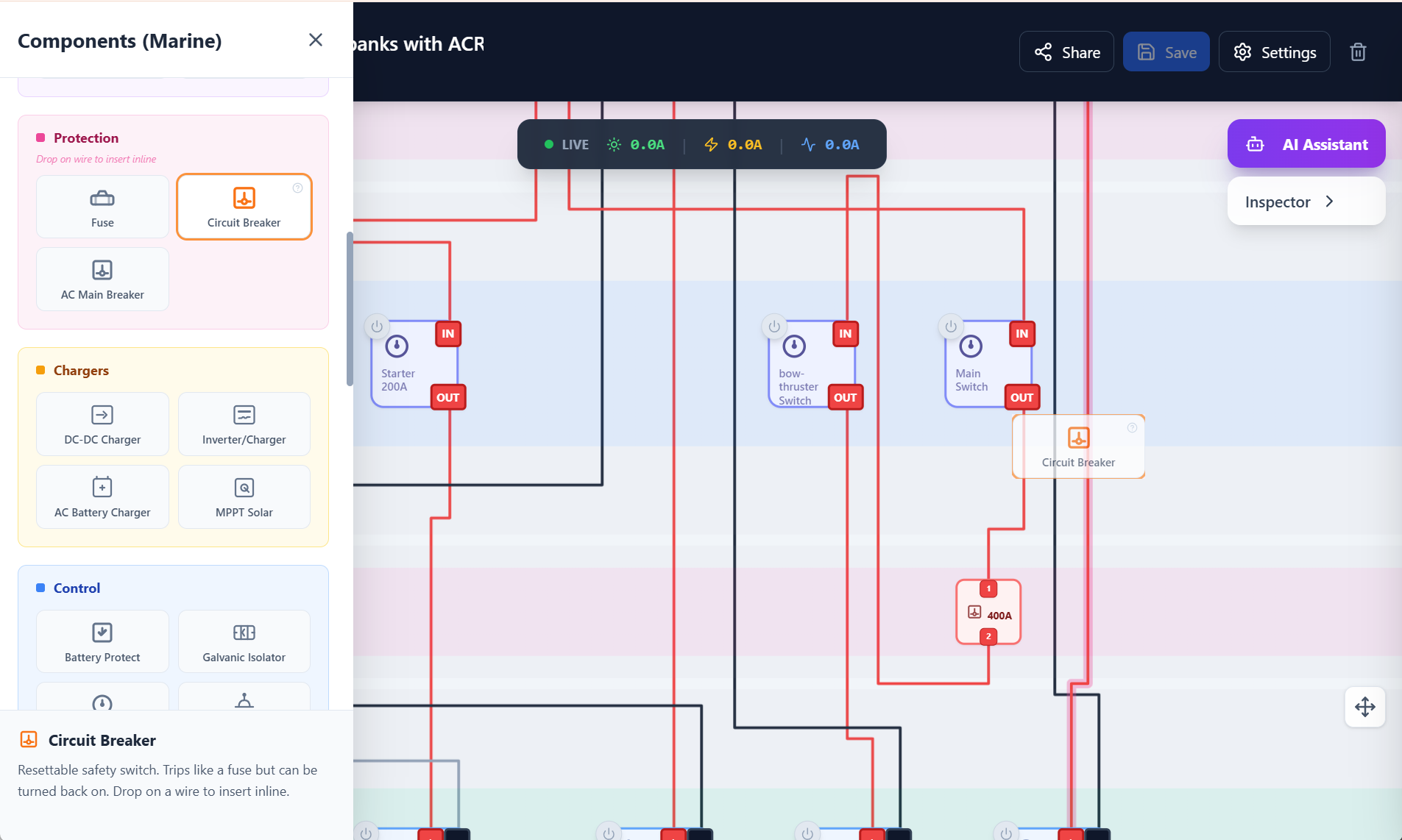Select the Battery Protect component
The width and height of the screenshot is (1402, 840).
102,641
